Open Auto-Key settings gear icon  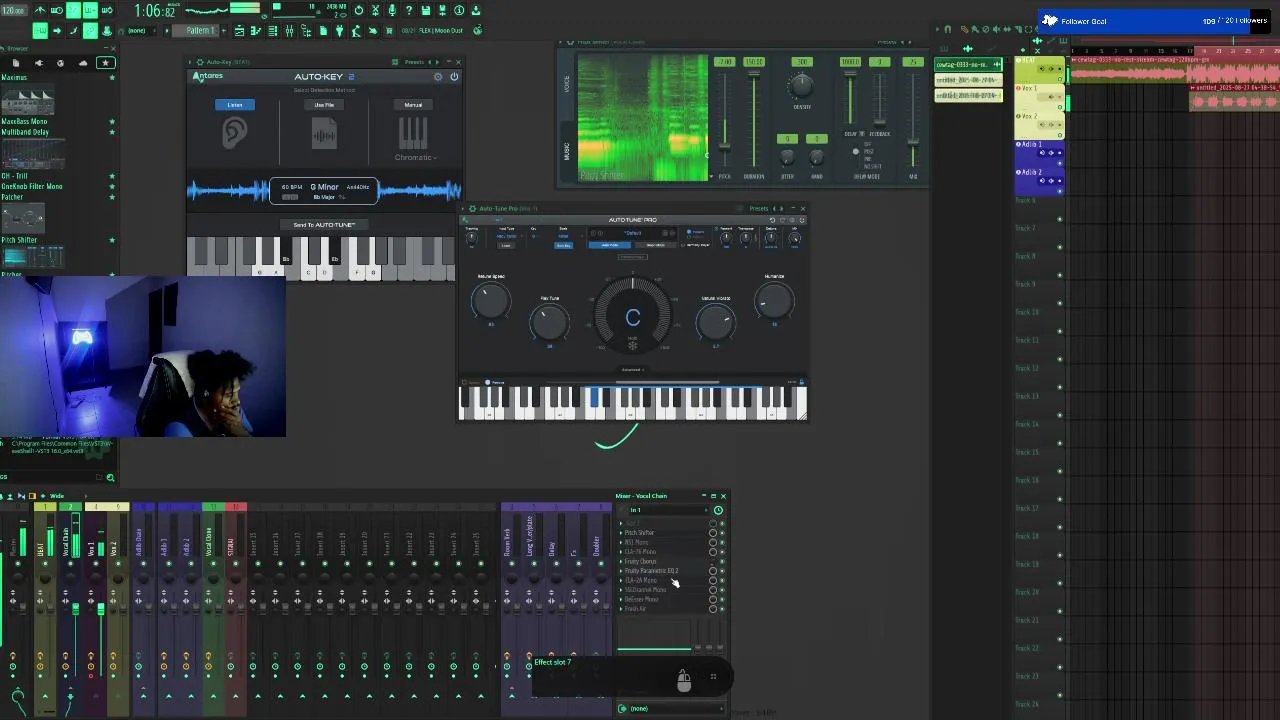438,77
